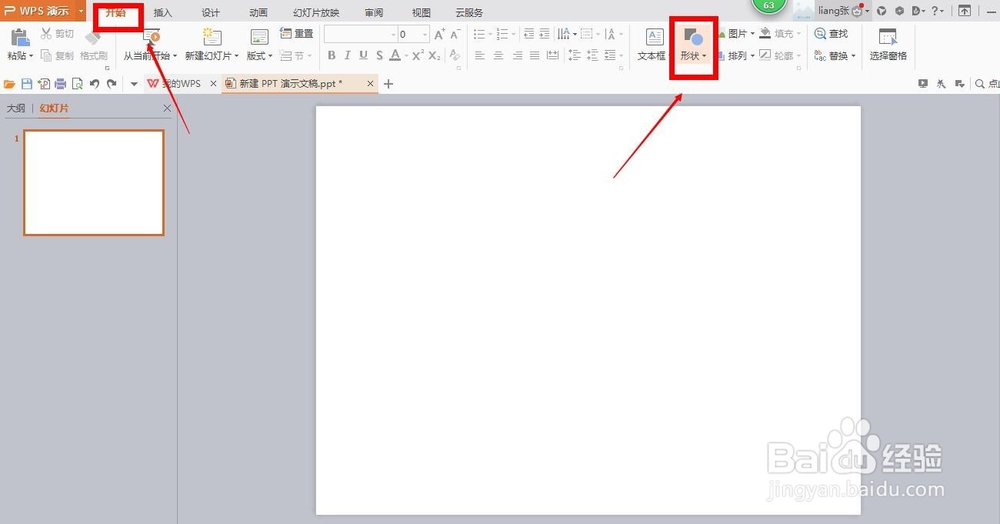
Task: Click Copy (复制) in the ribbon
Action: coord(57,55)
